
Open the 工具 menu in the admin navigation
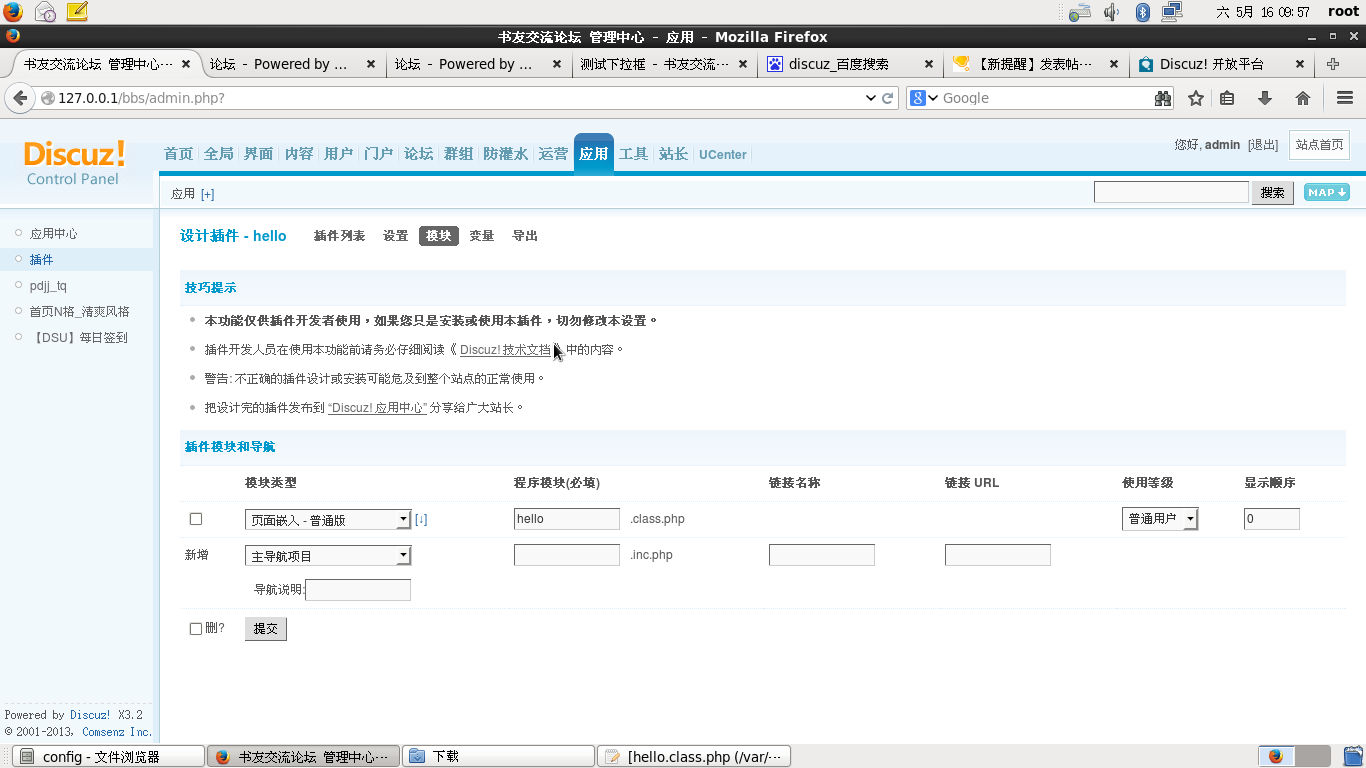[633, 153]
